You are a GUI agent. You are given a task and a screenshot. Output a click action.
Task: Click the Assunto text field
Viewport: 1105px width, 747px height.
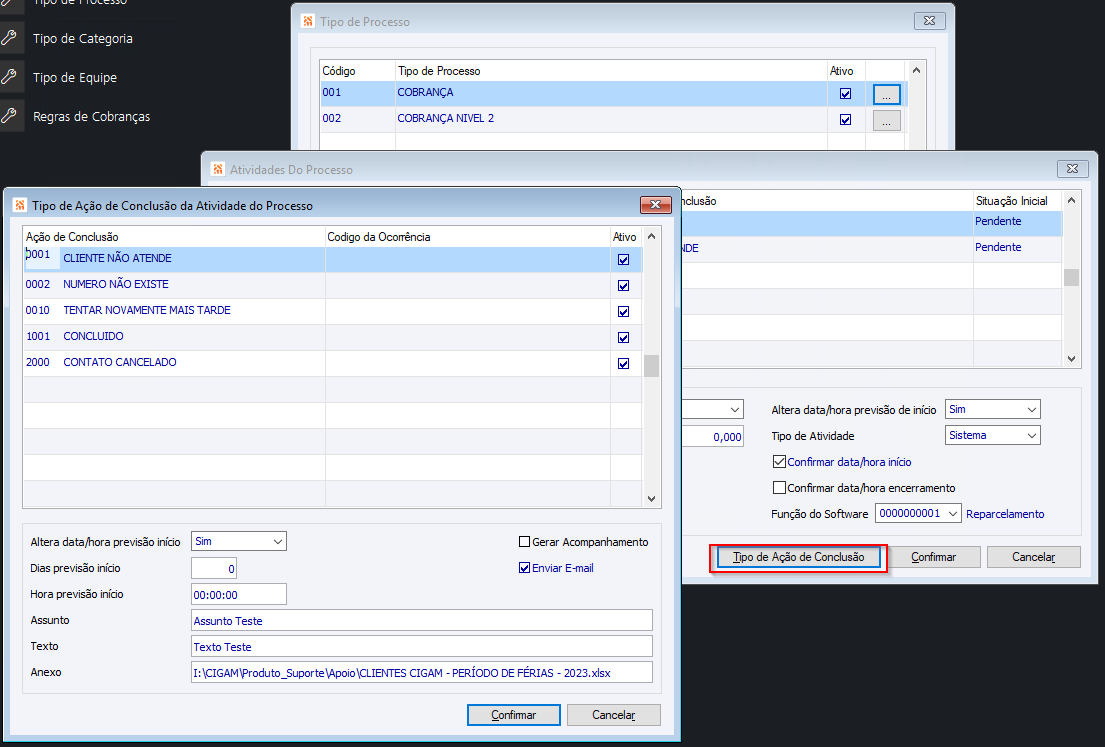[422, 620]
